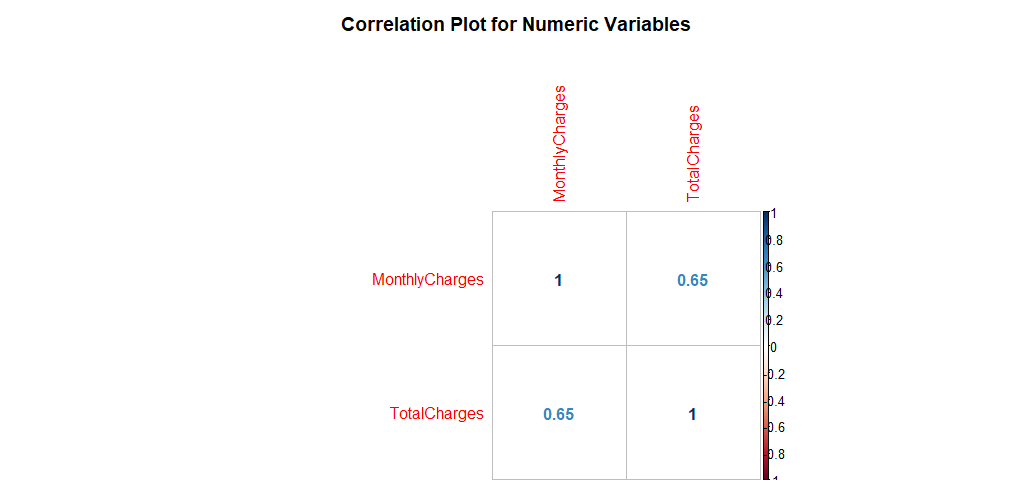Screen dimensions: 1034x480
Task: Select the MonthlyCharges row label
Action: (x=427, y=280)
